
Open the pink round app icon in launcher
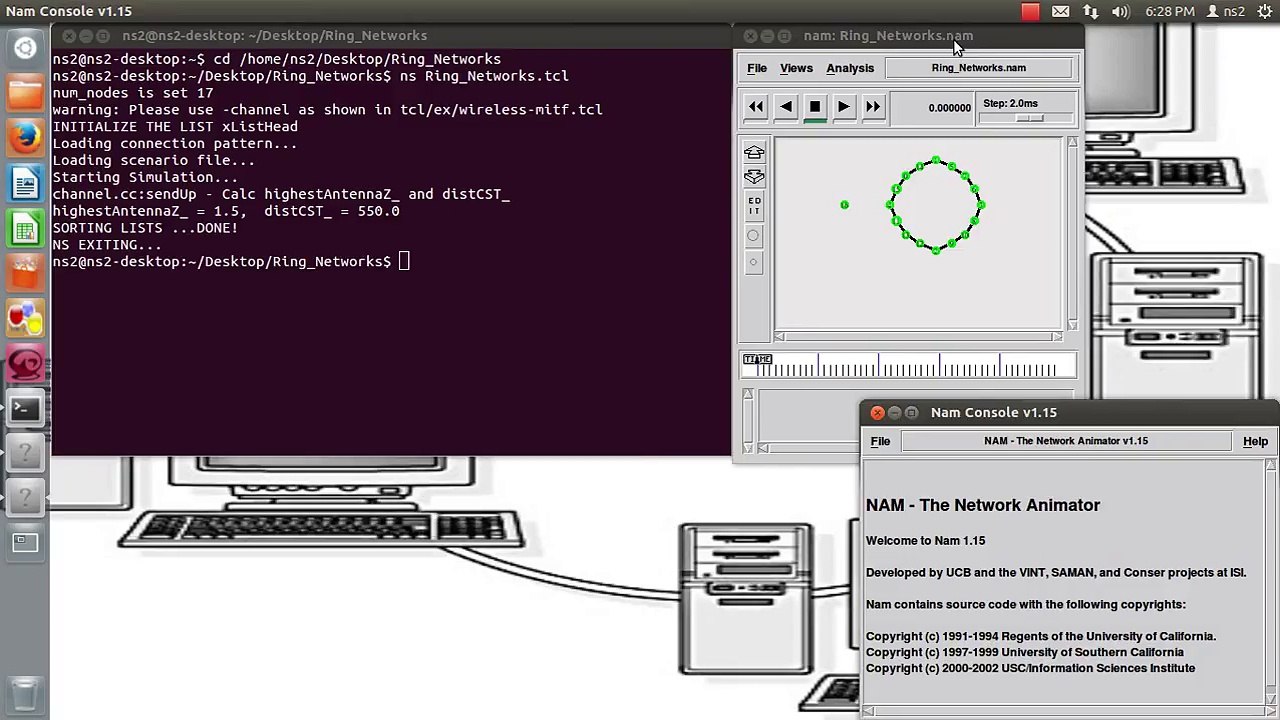(x=26, y=364)
